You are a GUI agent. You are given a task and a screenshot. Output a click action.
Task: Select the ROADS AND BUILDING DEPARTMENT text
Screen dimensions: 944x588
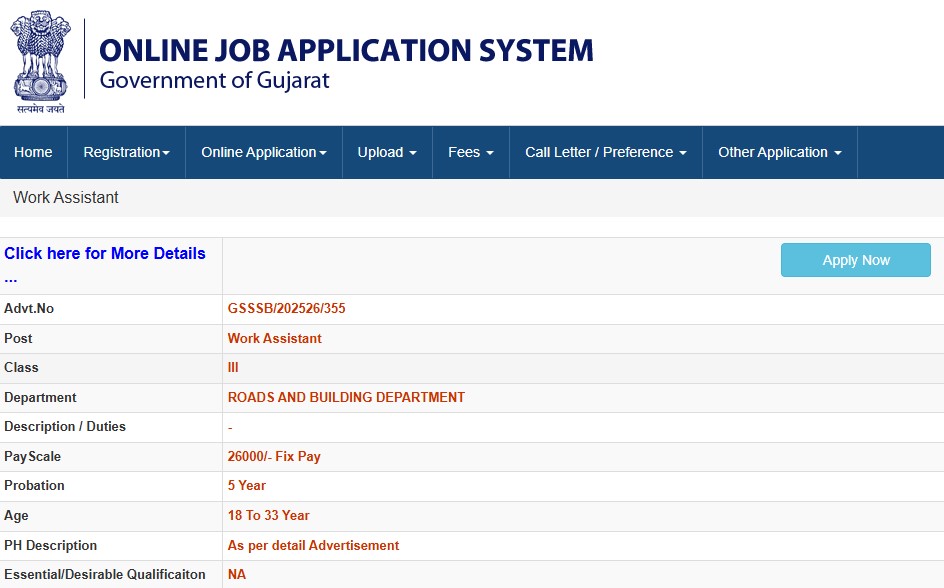[x=346, y=397]
